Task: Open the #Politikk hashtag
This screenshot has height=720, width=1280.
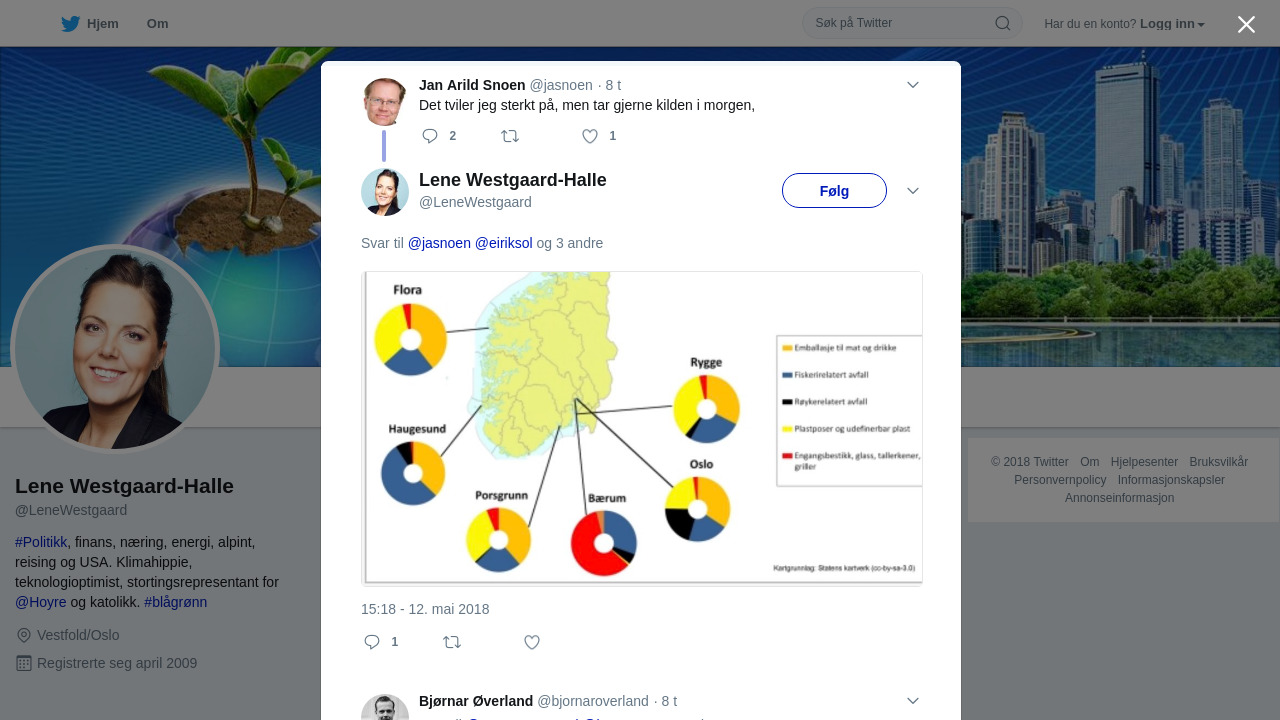Action: [41, 542]
